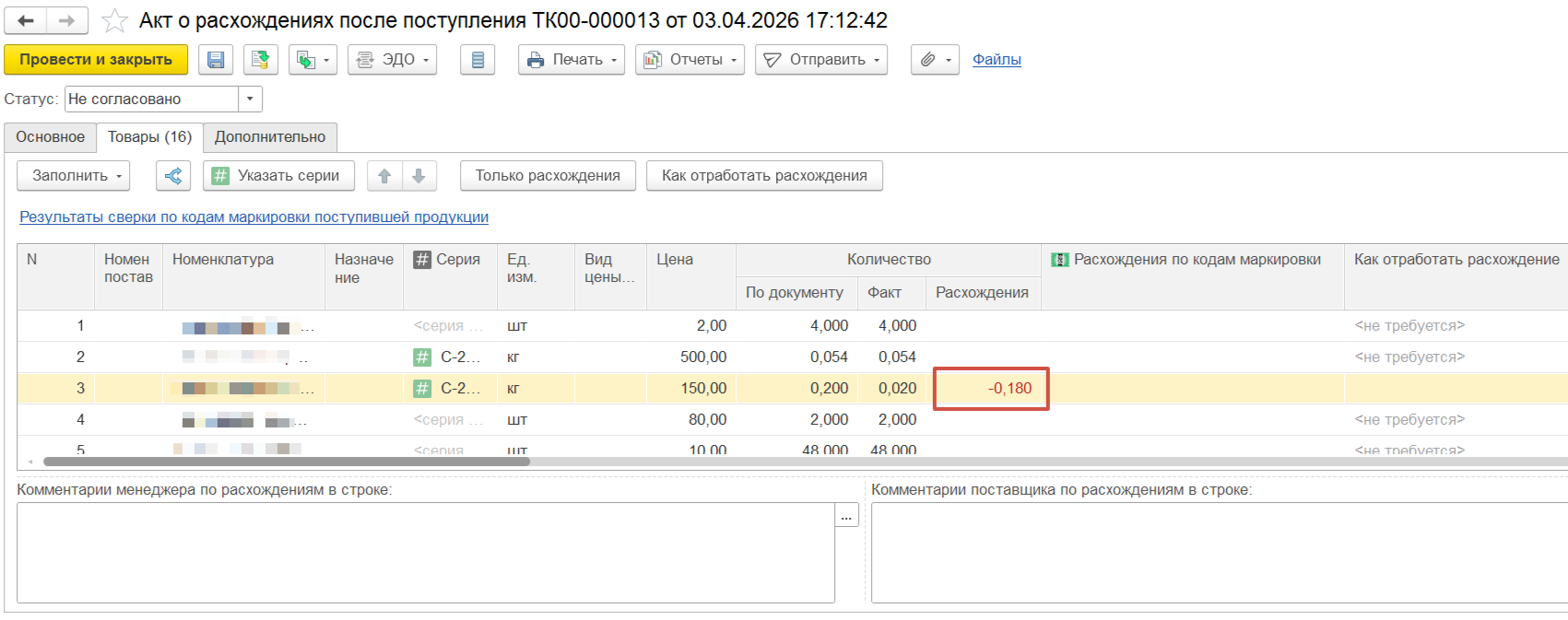Click the Номенклатура column header
The image size is (1568, 620).
click(x=243, y=276)
